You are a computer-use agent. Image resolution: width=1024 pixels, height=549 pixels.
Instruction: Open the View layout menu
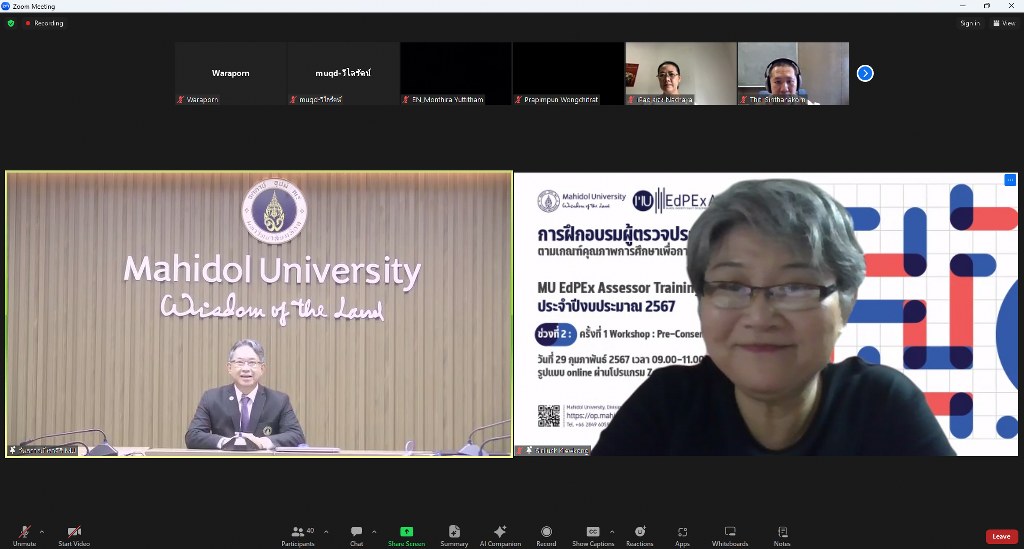(x=1004, y=23)
